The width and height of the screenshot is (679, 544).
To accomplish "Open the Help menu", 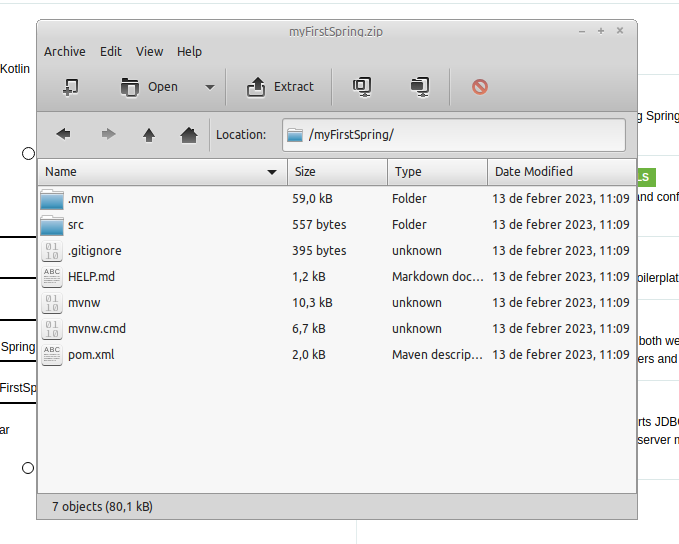I will pos(189,52).
